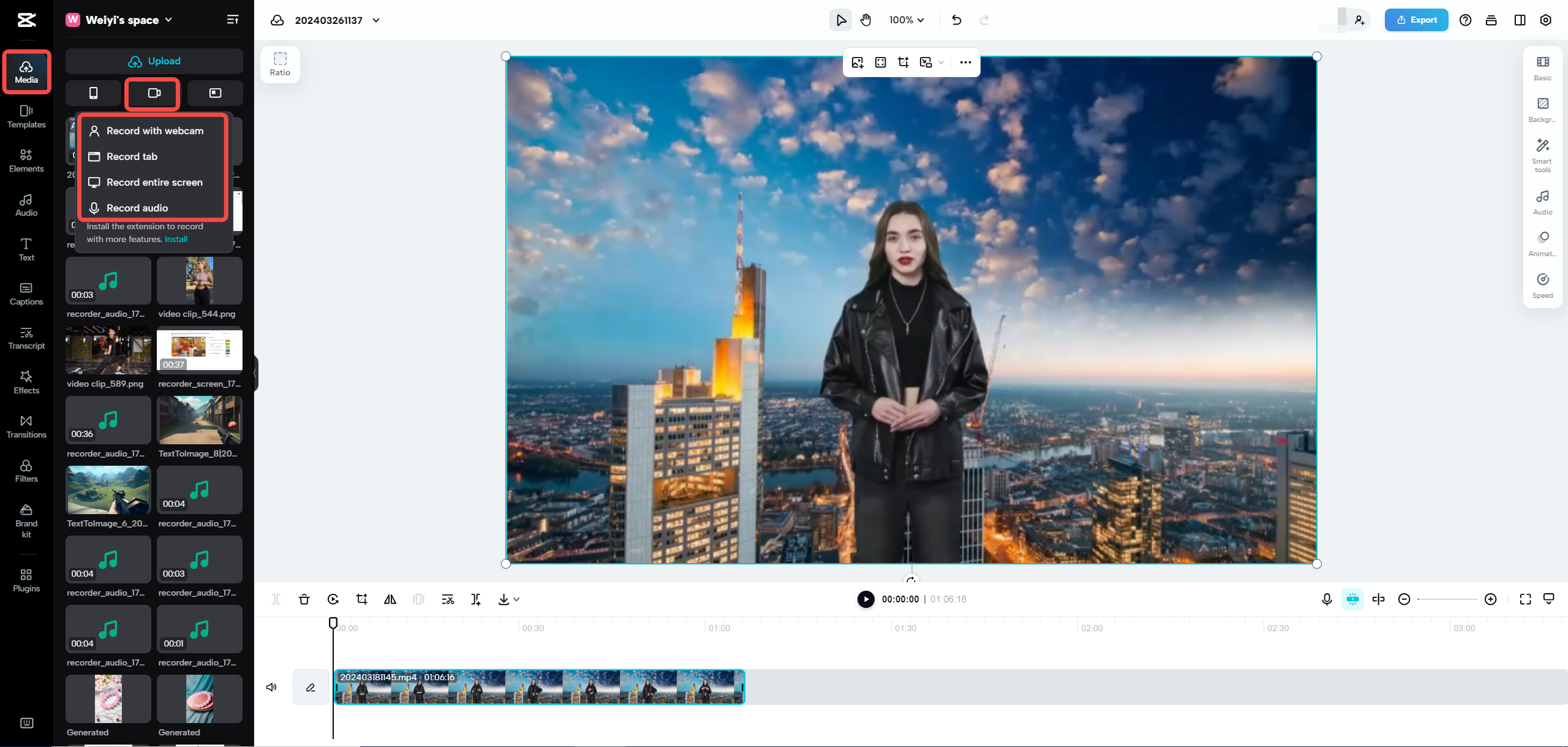Open the Templates panel in sidebar
Image resolution: width=1568 pixels, height=747 pixels.
26,117
